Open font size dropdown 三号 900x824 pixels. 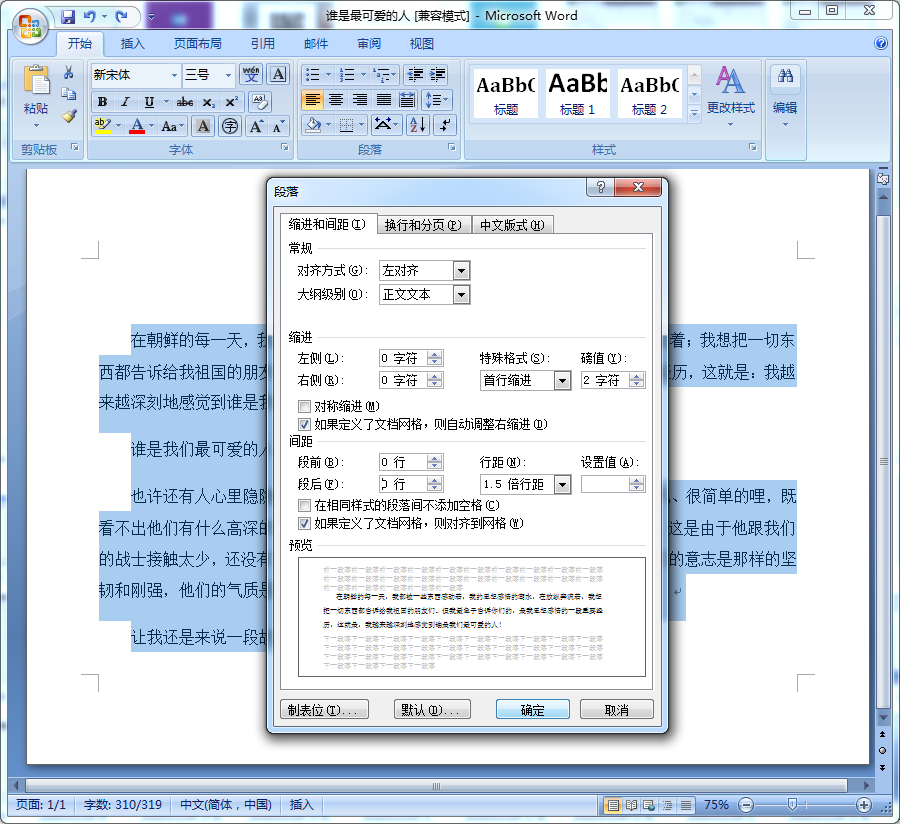pyautogui.click(x=228, y=75)
